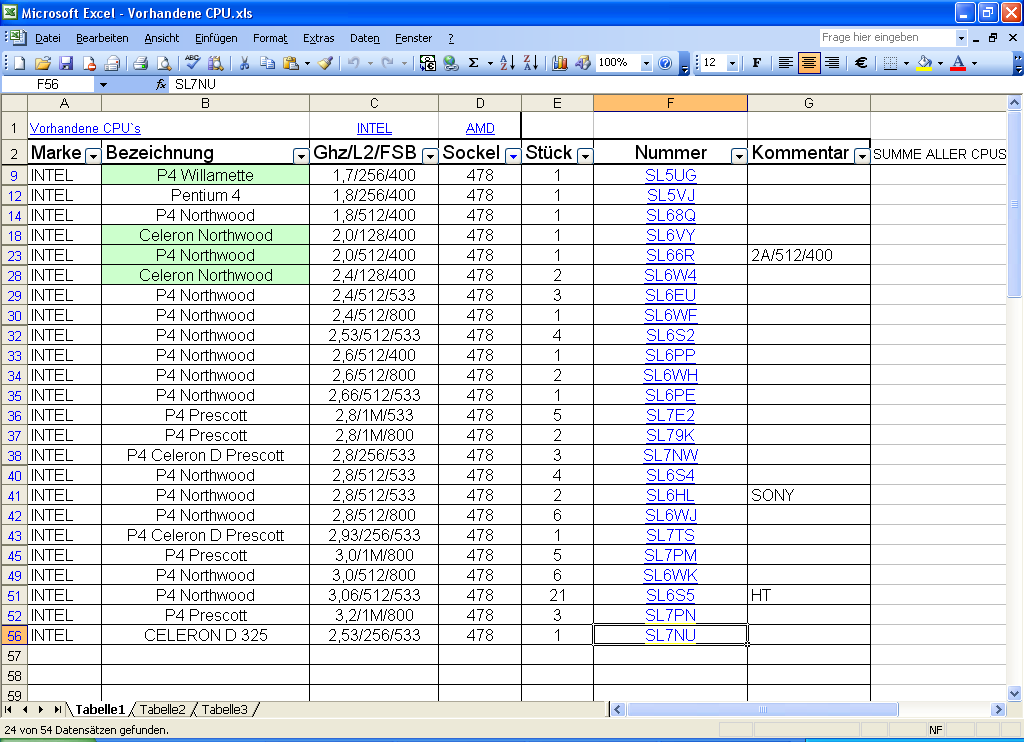Open Kommentar column filter dropdown
This screenshot has width=1024, height=742.
pyautogui.click(x=862, y=156)
